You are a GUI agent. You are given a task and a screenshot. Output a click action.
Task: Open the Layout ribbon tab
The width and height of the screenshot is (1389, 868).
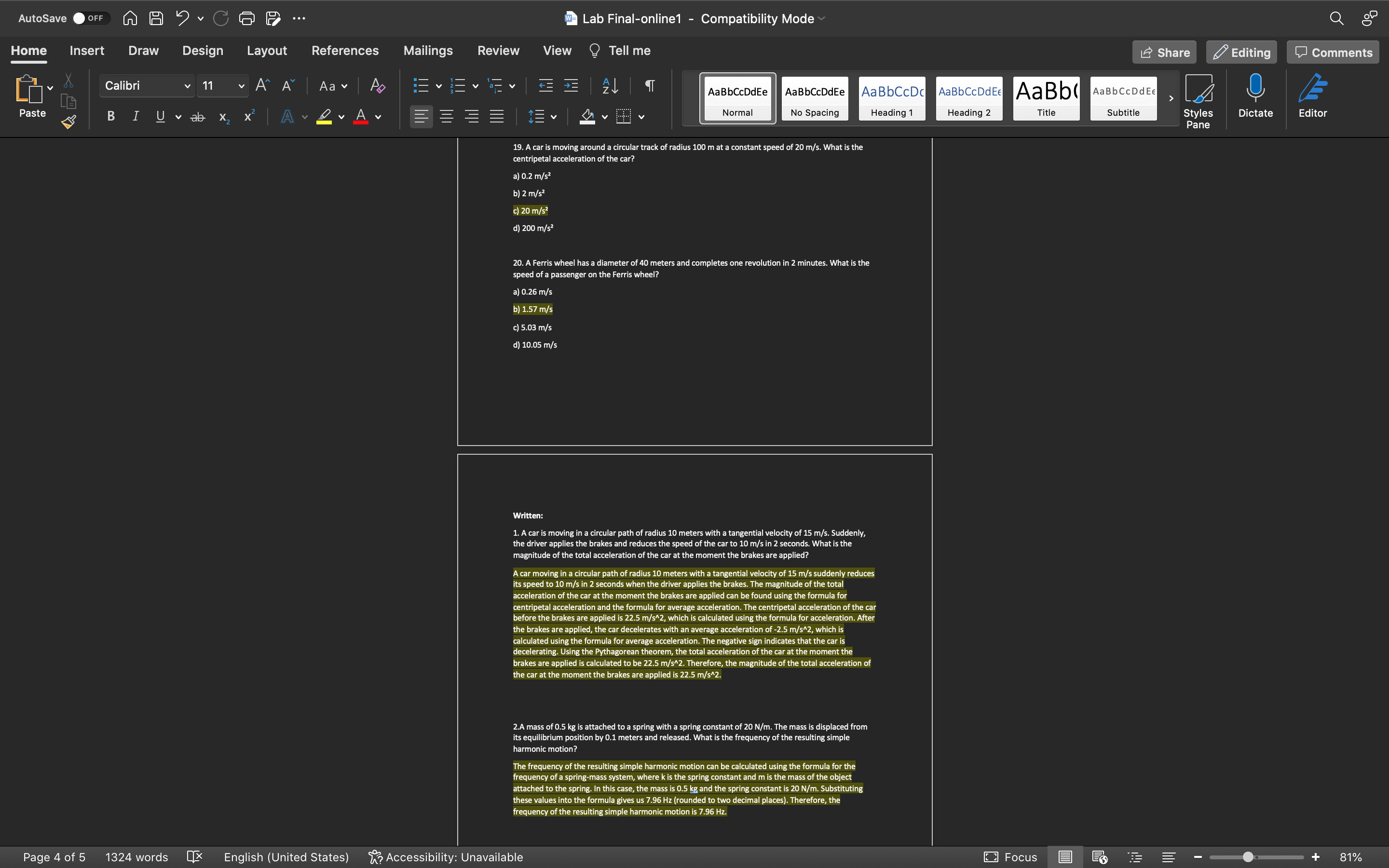tap(266, 51)
